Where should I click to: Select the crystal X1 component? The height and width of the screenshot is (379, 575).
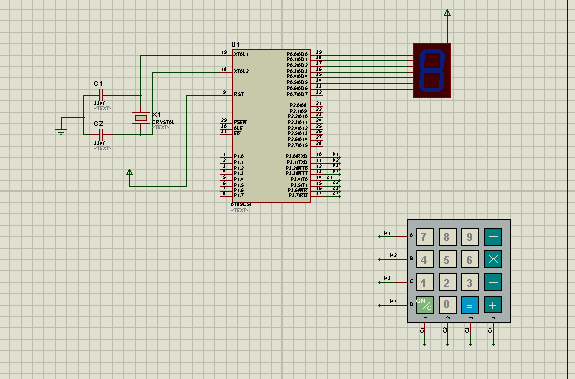click(x=140, y=118)
